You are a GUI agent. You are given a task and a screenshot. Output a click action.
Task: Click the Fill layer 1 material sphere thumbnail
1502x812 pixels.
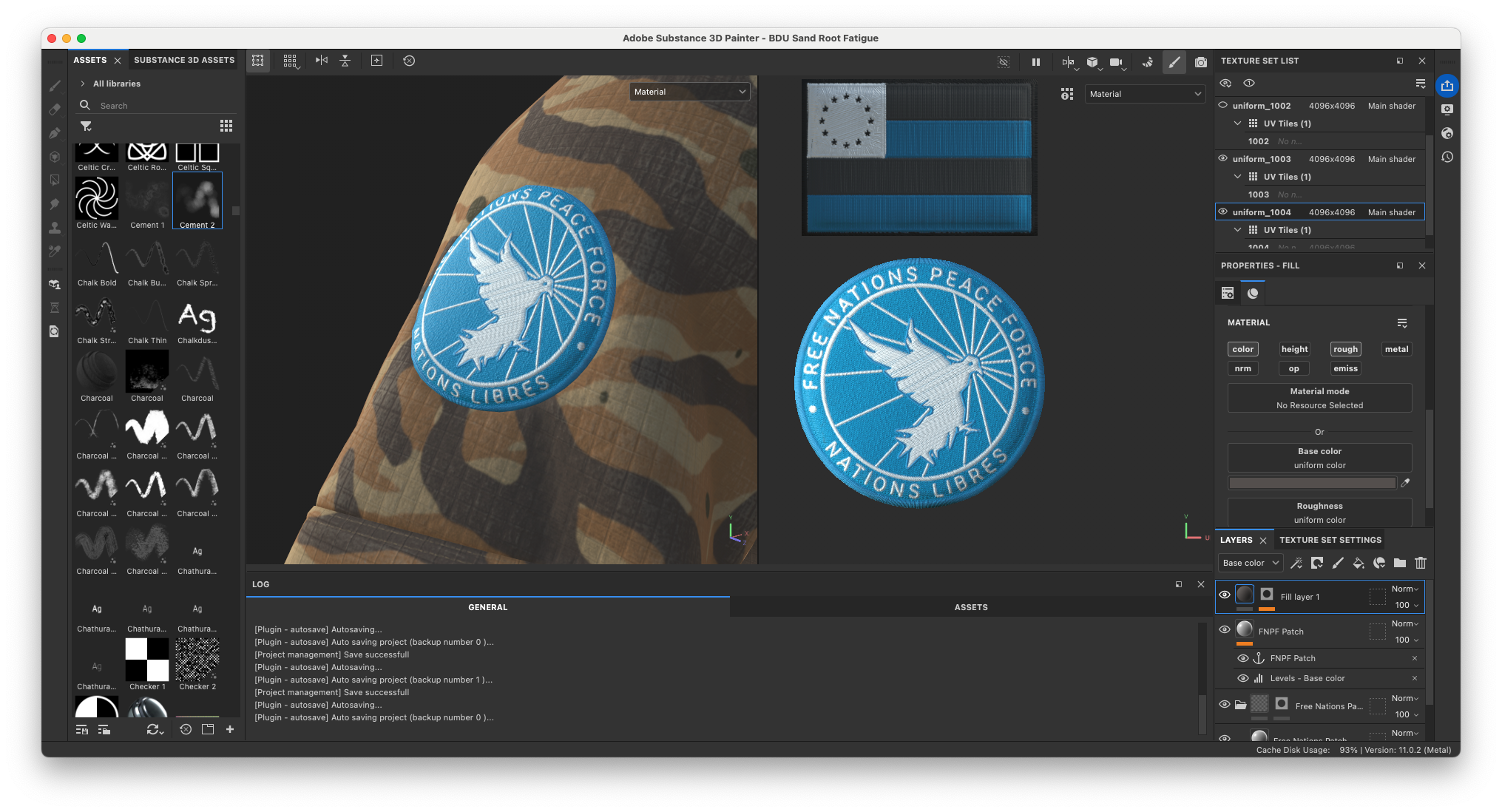pos(1245,595)
